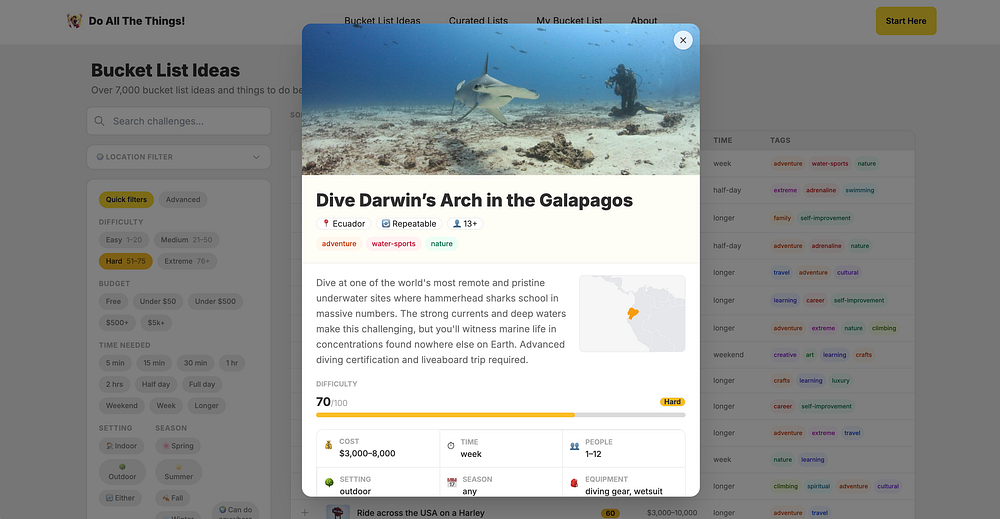The height and width of the screenshot is (519, 1000).
Task: Click the red Equipment icon
Action: click(574, 483)
